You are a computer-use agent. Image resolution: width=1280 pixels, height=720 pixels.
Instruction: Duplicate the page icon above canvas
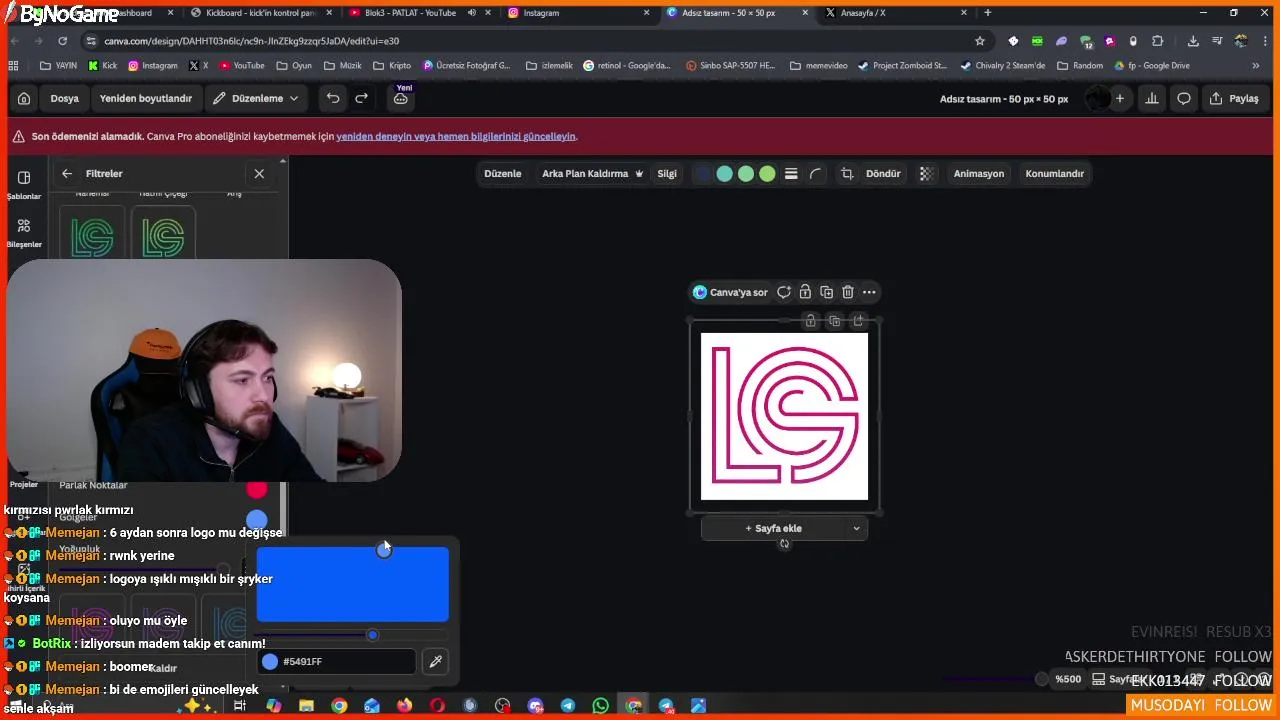(835, 320)
